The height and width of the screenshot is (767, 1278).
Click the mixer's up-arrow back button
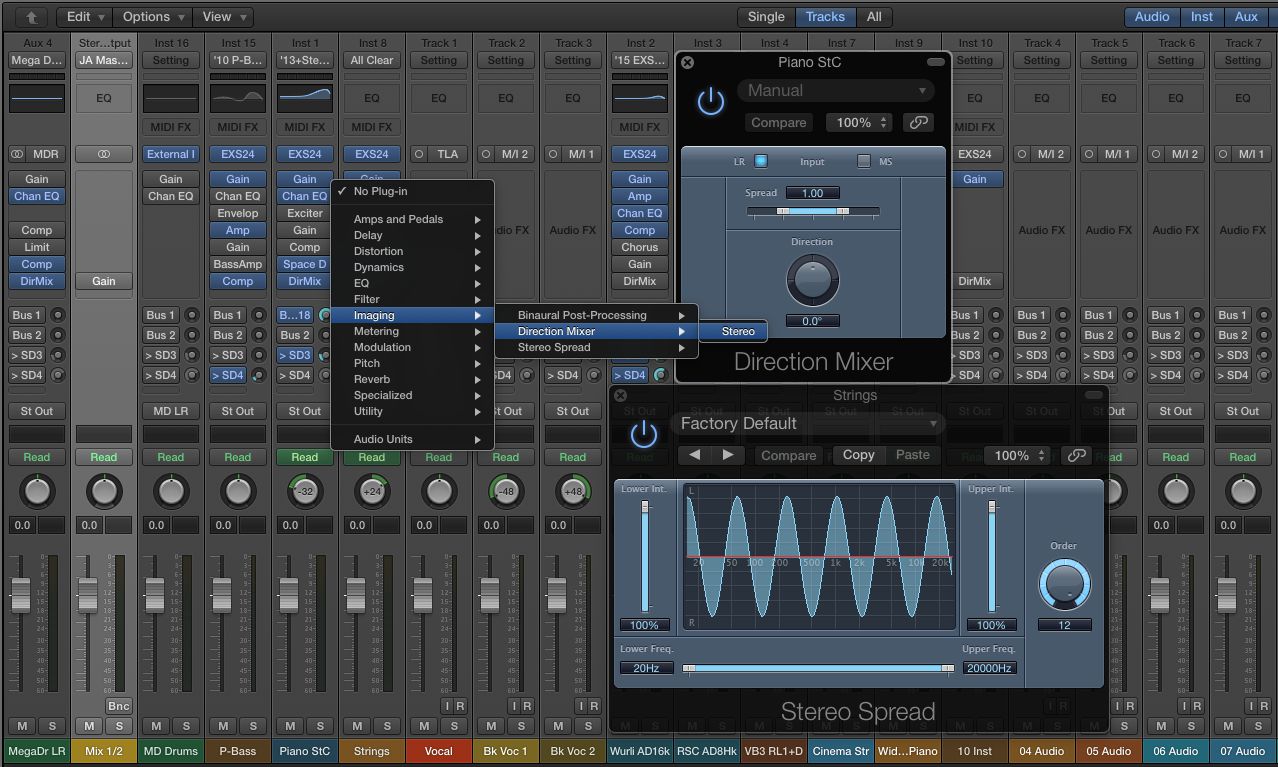(x=31, y=17)
